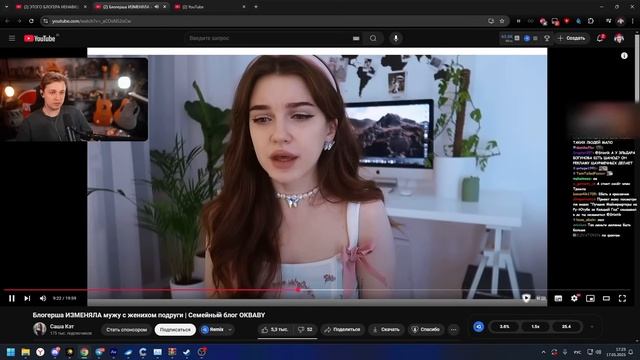
Task: Click the shield icon in player controls
Action: tap(526, 299)
